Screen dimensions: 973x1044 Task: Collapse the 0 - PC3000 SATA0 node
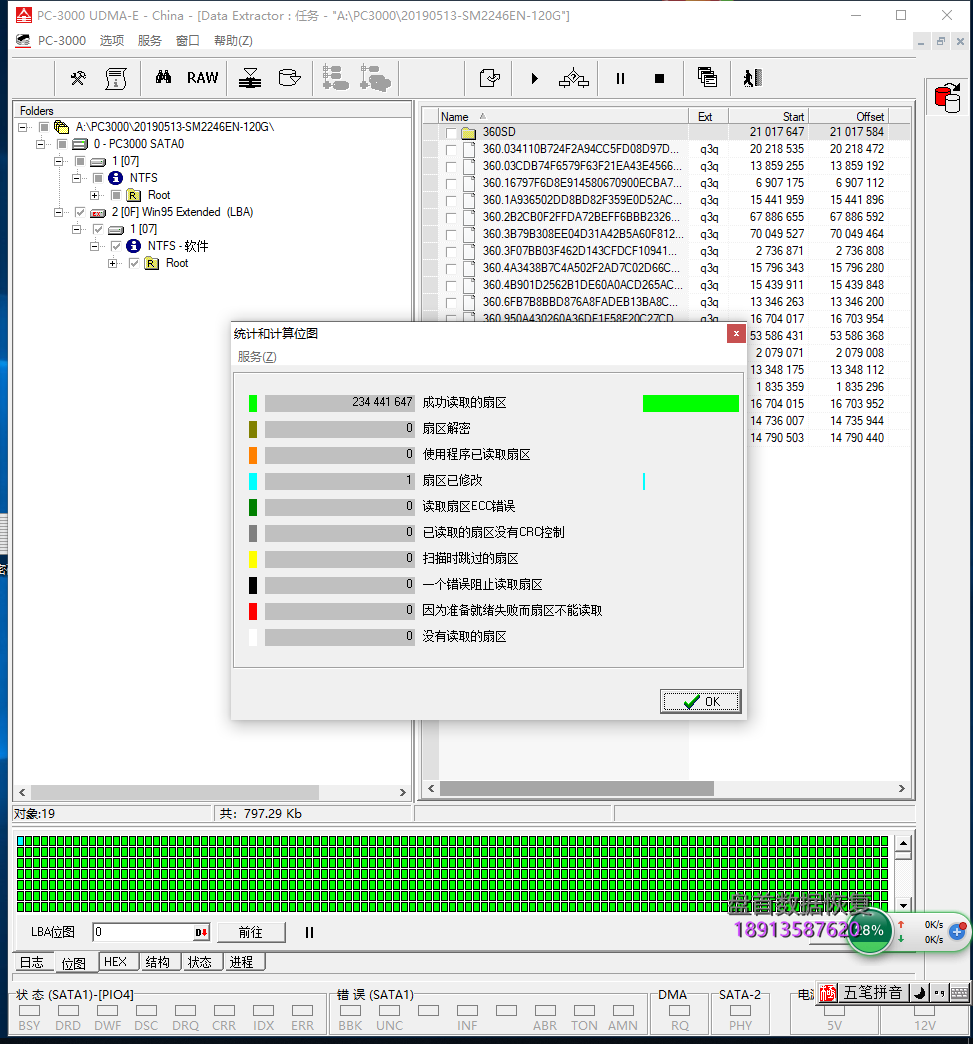point(39,143)
